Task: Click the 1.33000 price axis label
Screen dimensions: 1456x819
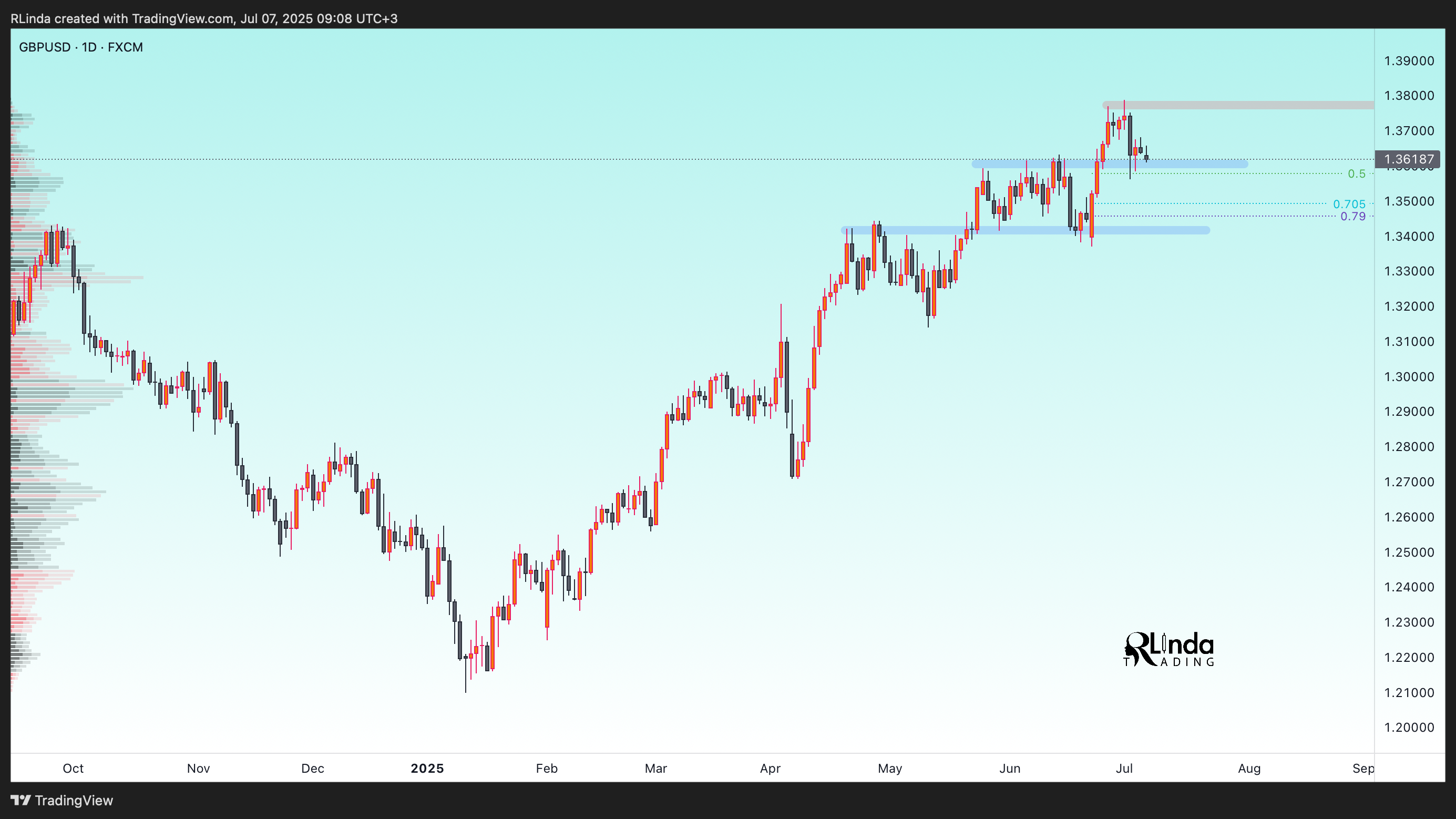Action: [1409, 271]
